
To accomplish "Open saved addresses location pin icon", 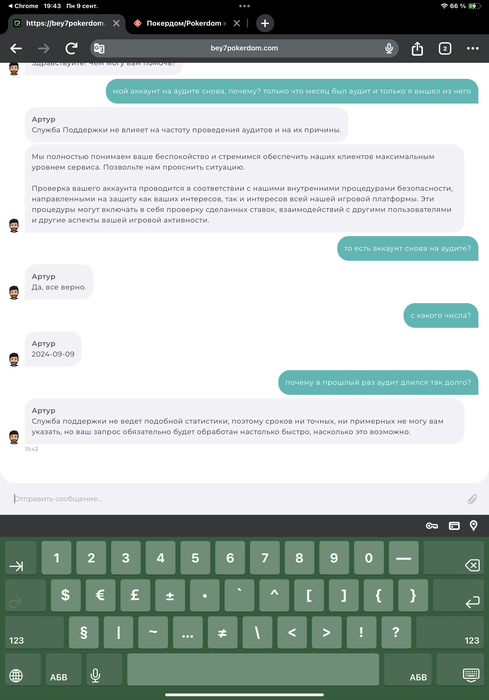I will point(474,525).
